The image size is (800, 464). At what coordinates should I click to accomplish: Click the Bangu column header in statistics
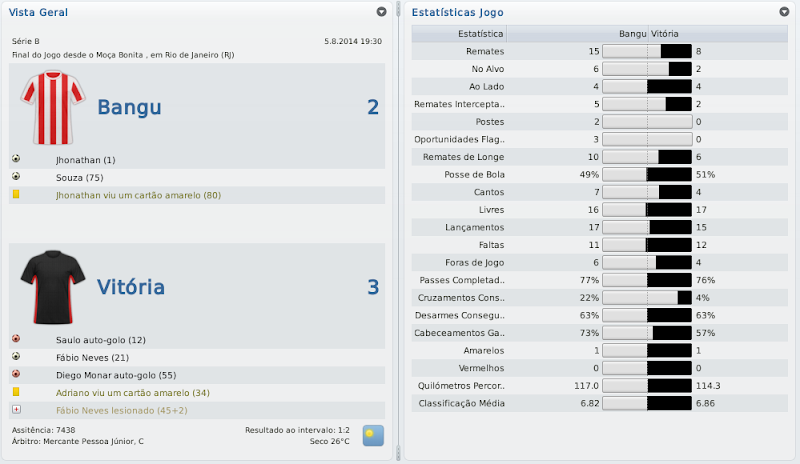coord(633,34)
